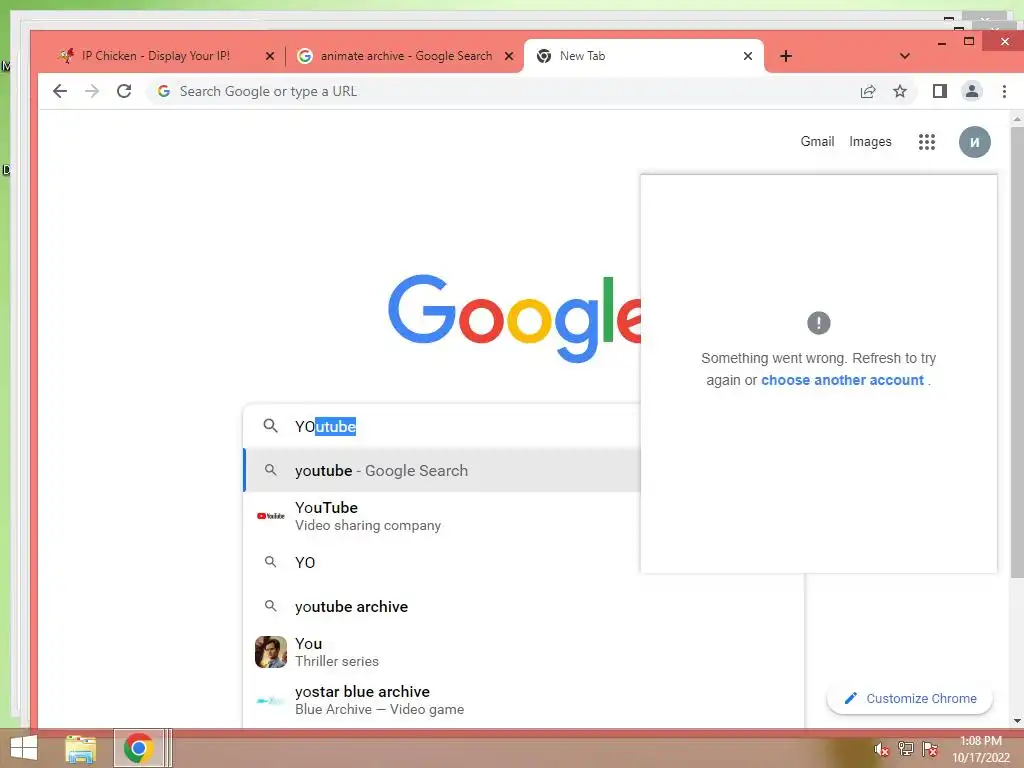This screenshot has width=1024, height=768.
Task: Click the choose another account link
Action: [x=842, y=380]
